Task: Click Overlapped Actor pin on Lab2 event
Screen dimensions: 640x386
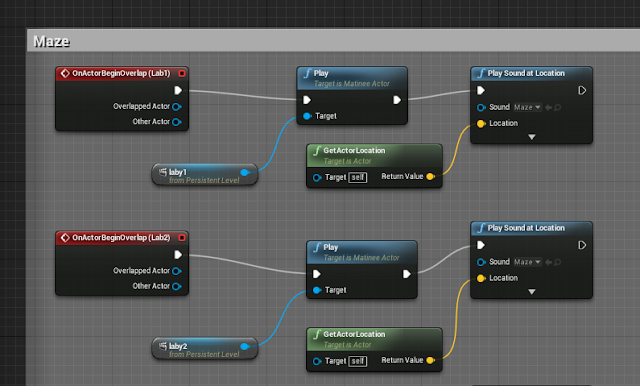Action: (177, 271)
